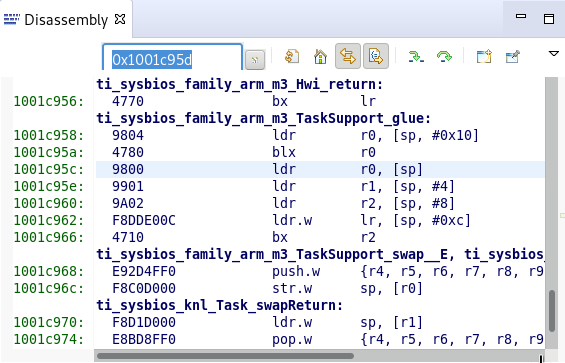
Task: Click address 1001c95a in the gutter
Action: click(x=49, y=152)
